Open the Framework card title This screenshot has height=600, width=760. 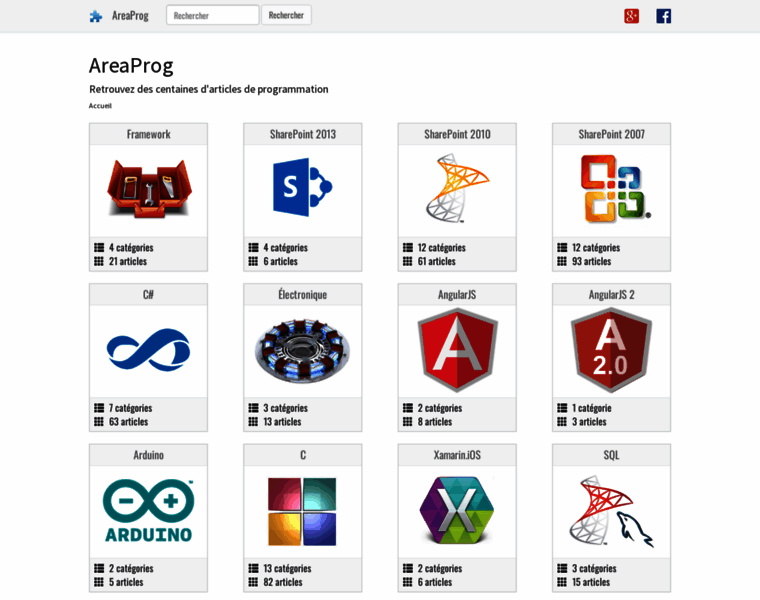point(148,134)
